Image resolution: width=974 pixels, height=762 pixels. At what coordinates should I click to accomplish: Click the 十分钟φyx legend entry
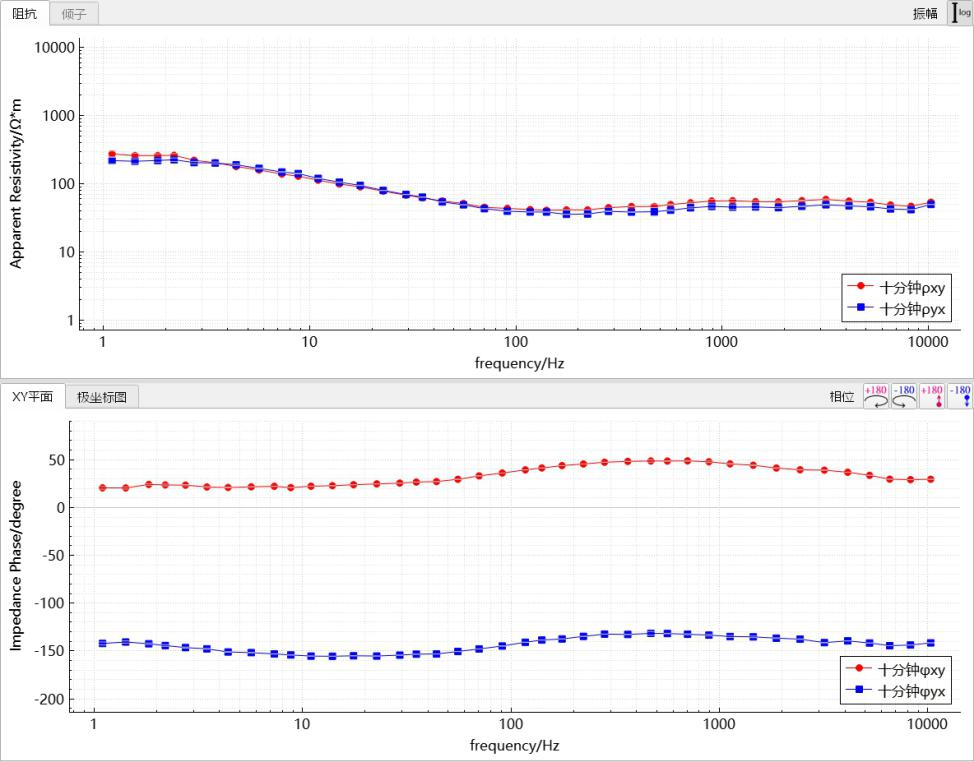click(x=895, y=691)
